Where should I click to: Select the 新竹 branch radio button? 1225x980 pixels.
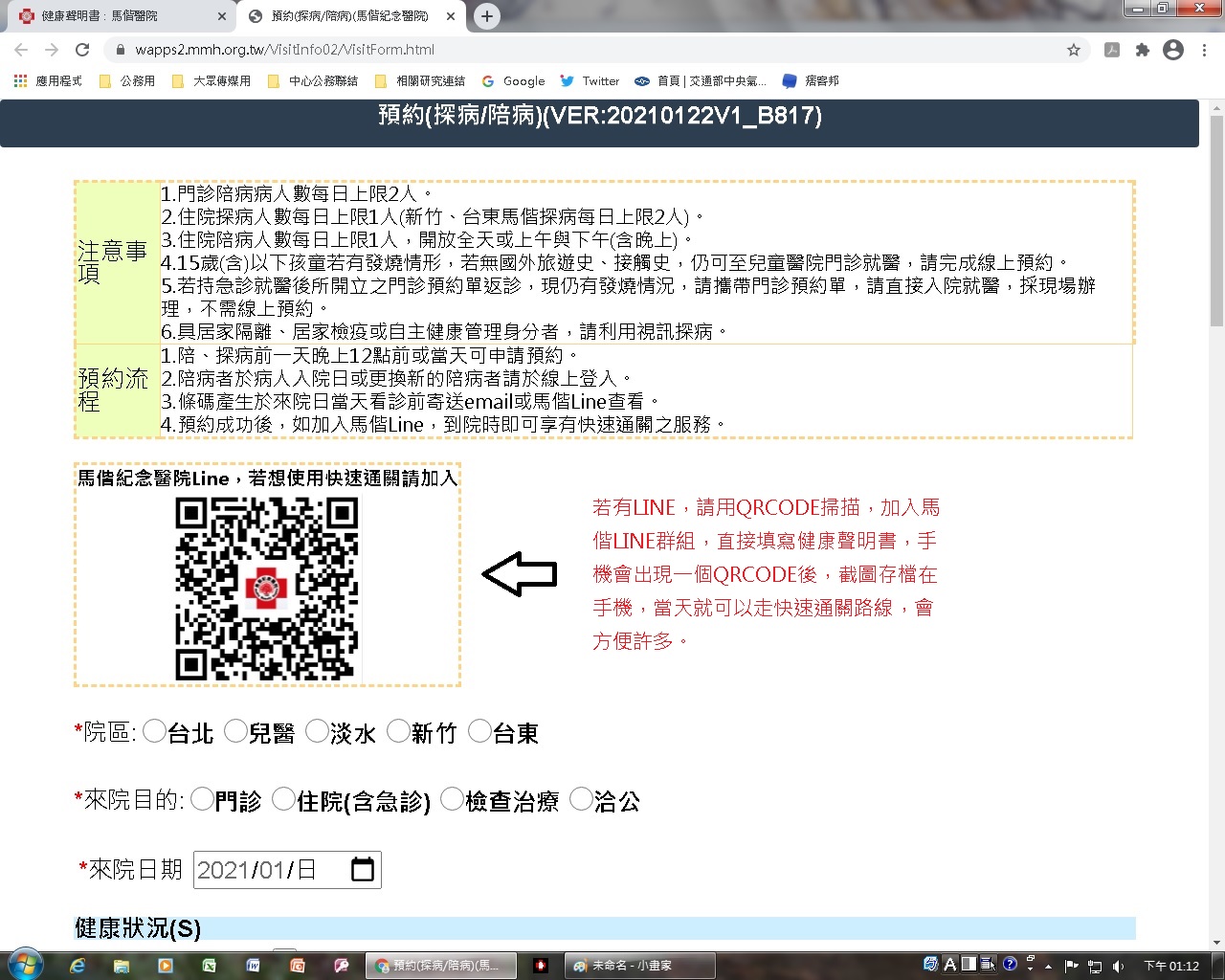(398, 732)
